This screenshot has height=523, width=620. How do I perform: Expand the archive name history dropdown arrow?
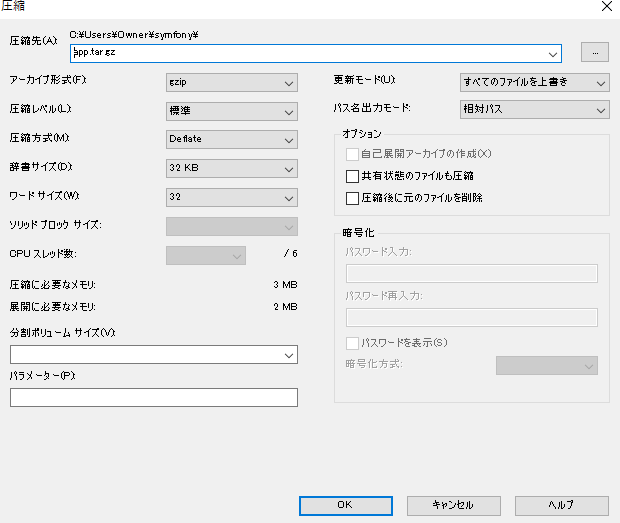pyautogui.click(x=553, y=54)
